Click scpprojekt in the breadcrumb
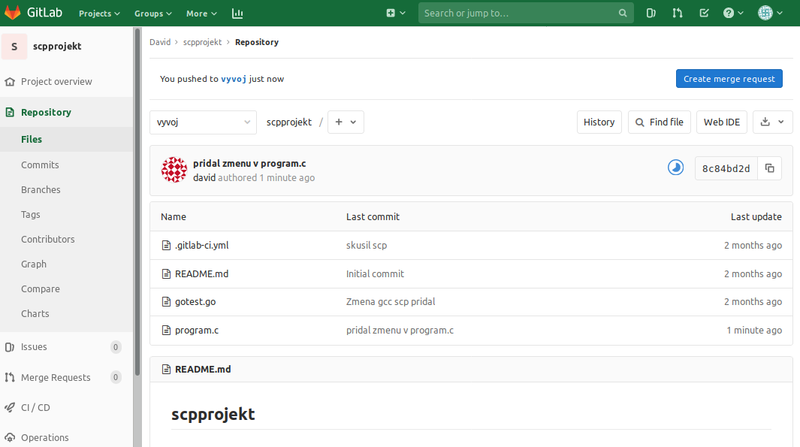Viewport: 800px width, 447px height. 202,42
